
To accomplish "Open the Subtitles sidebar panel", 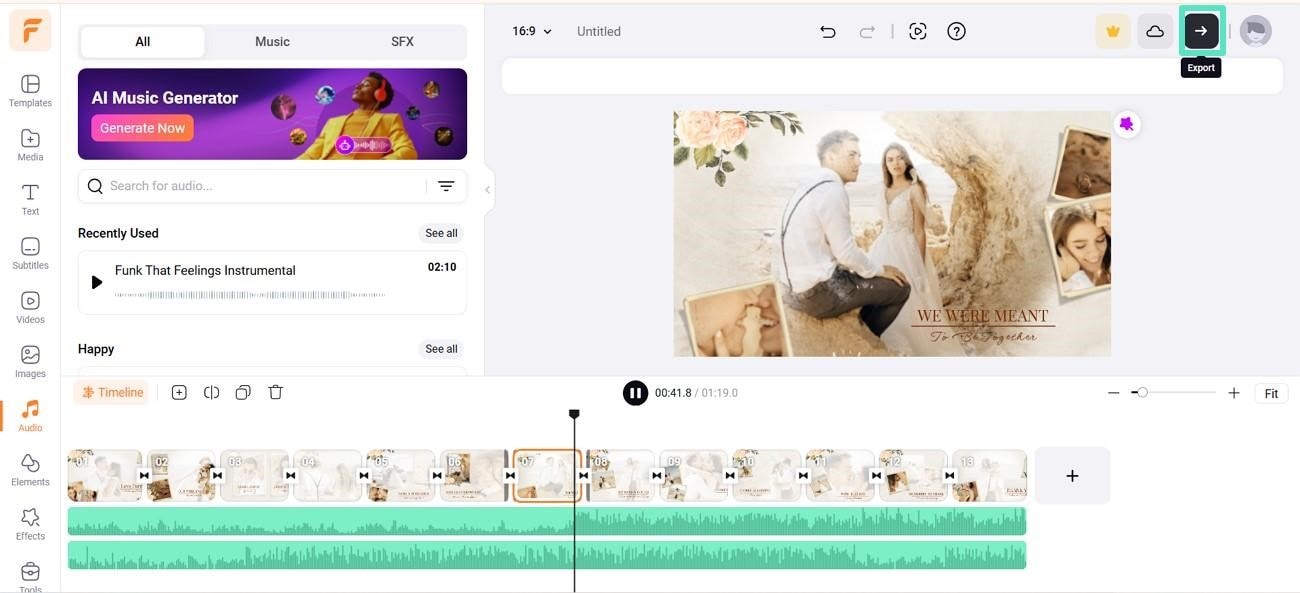I will click(30, 252).
